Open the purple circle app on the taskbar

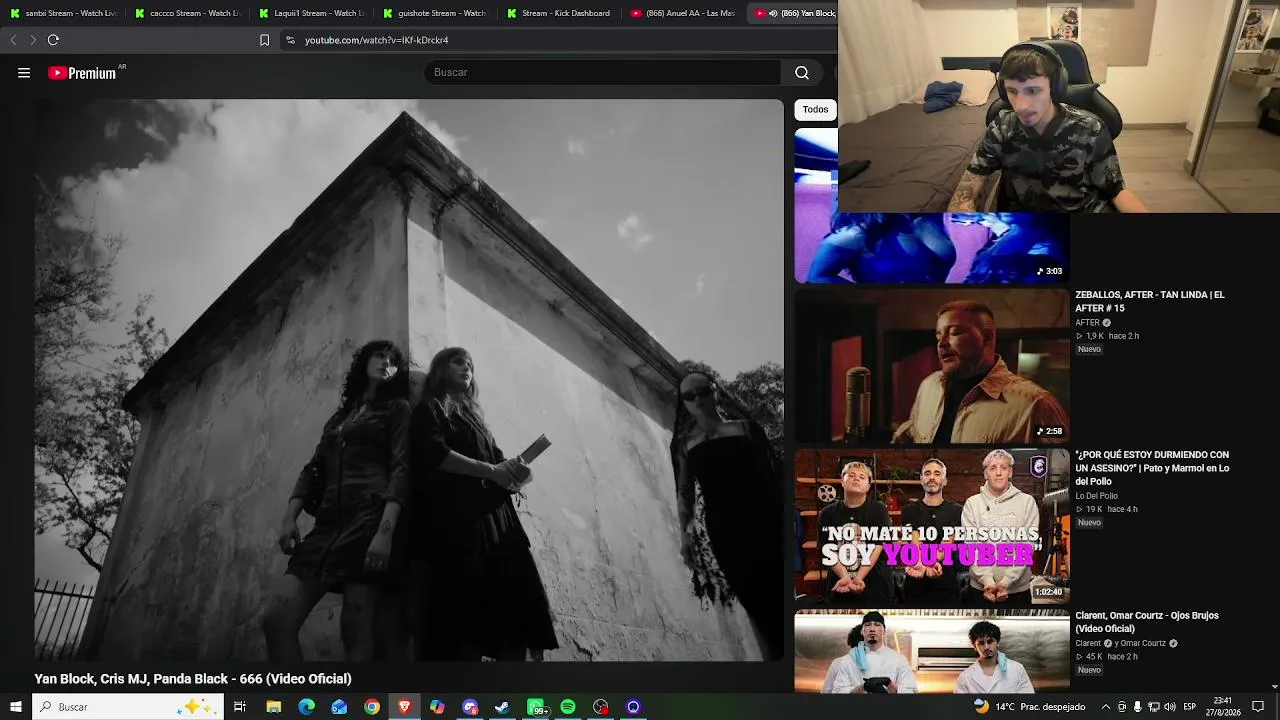point(633,707)
